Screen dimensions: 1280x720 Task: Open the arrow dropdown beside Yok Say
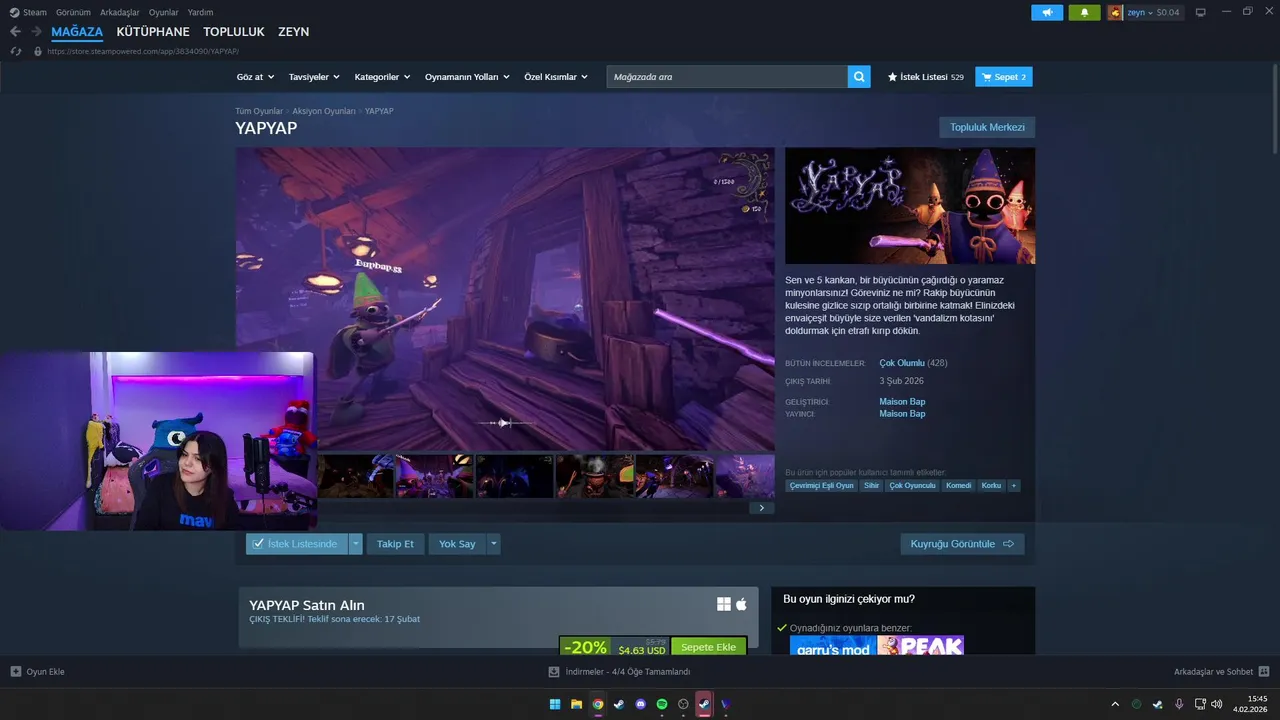[493, 544]
